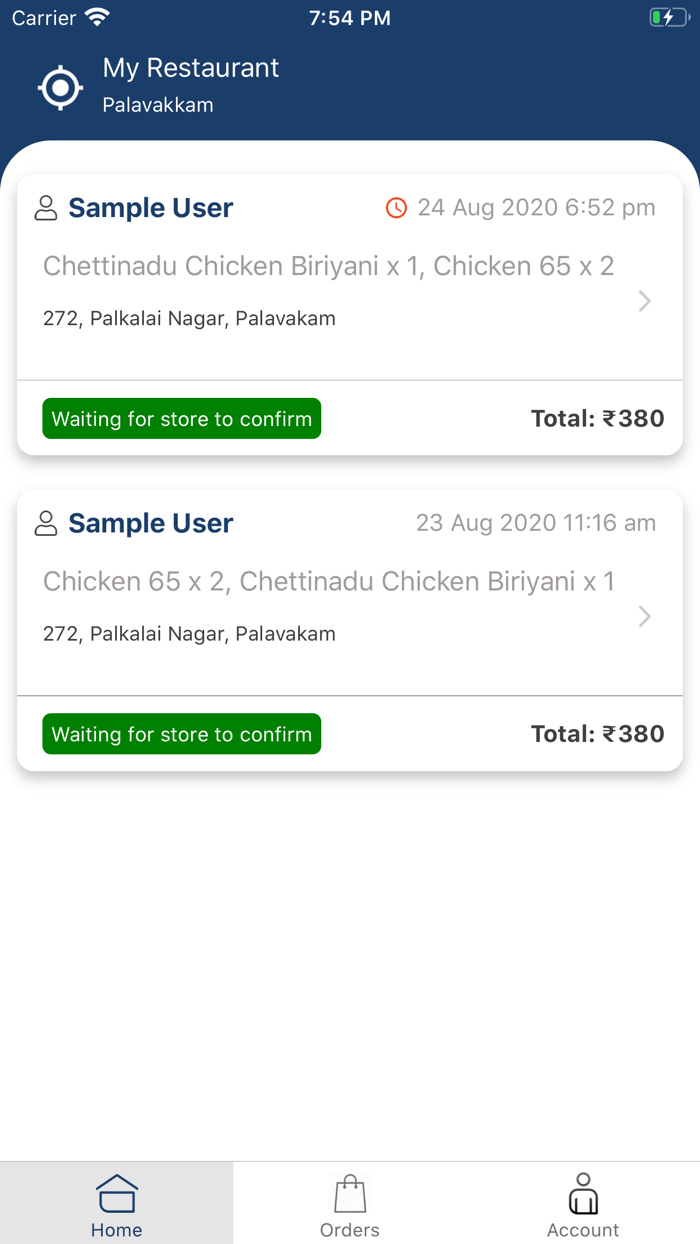Select Palavakkam location subtitle

point(158,105)
